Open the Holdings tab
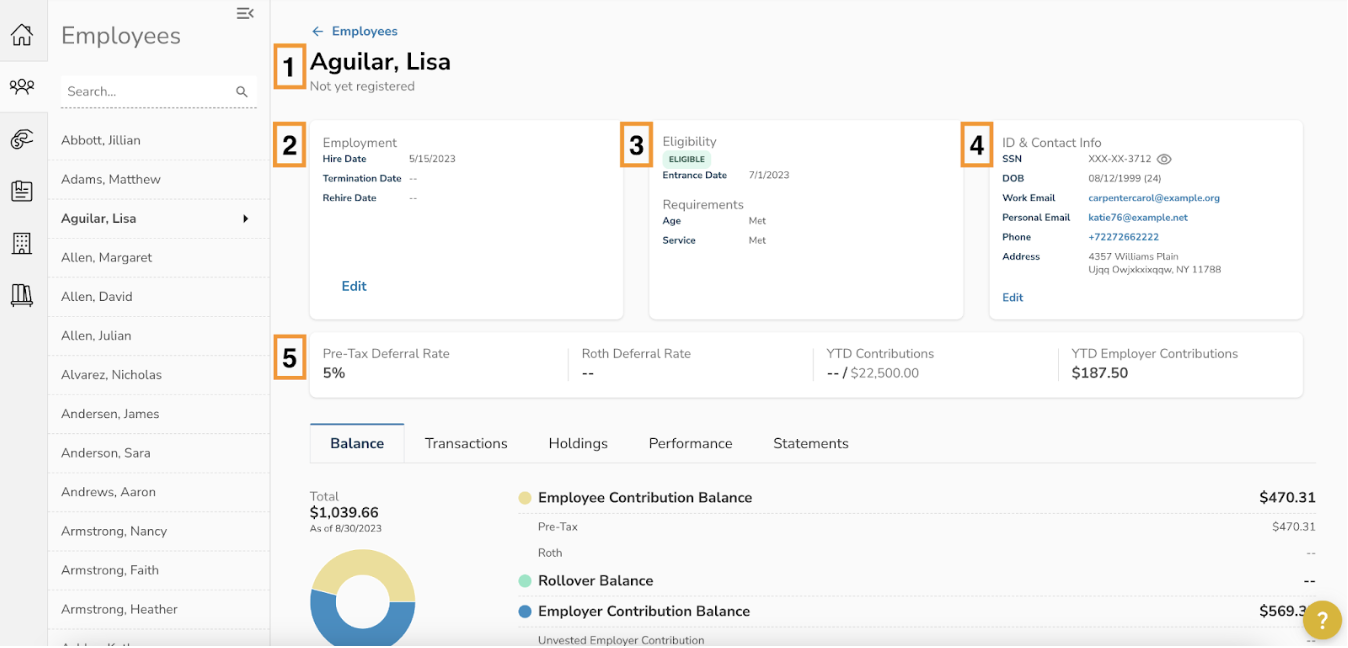This screenshot has height=648, width=1348. tap(578, 443)
